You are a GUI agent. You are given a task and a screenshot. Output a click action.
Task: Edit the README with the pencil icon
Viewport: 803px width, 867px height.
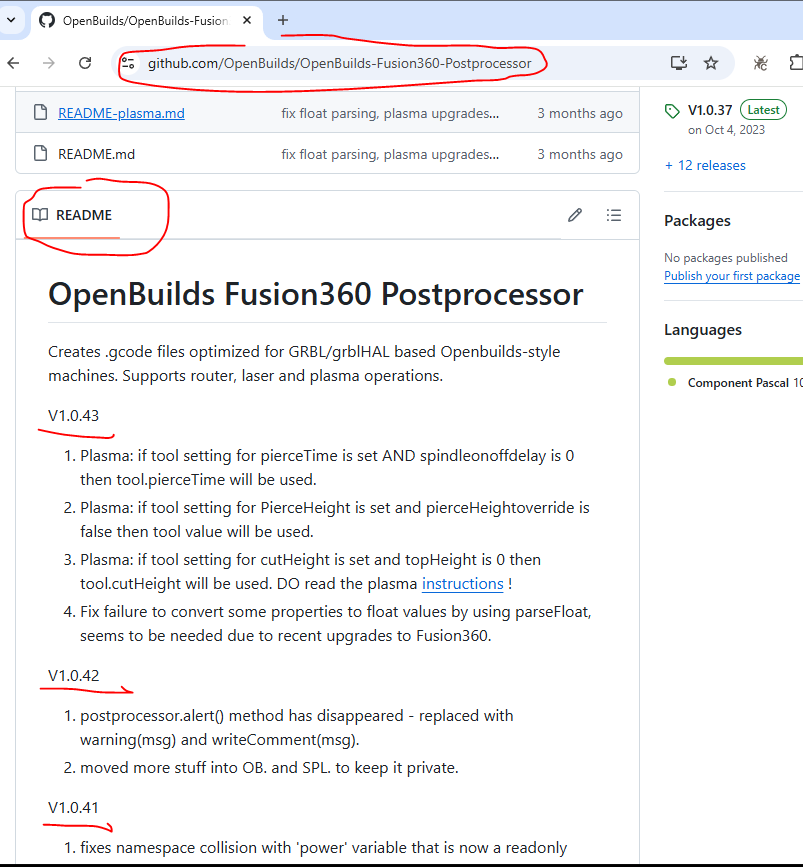click(x=575, y=215)
